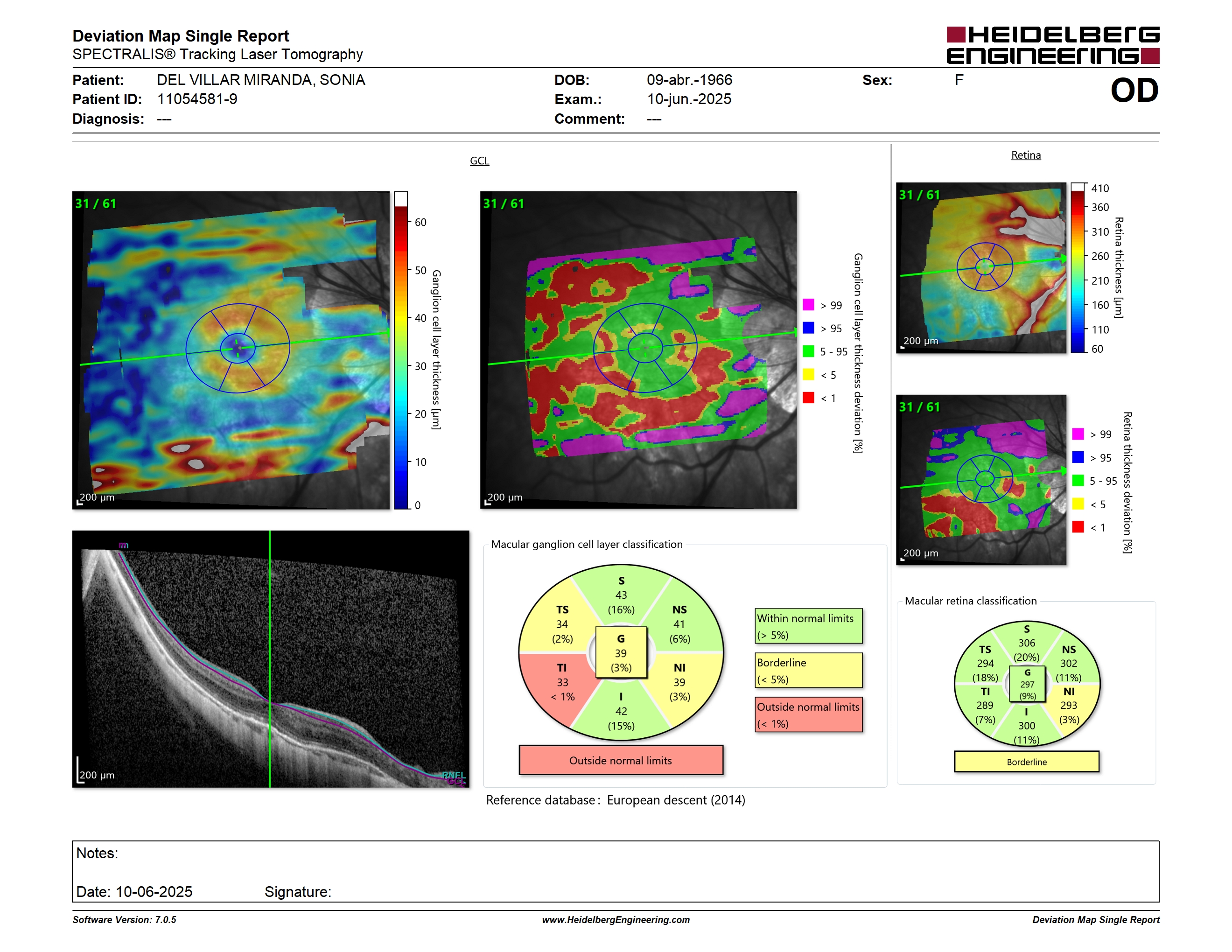Click the Signature field in Notes box
This screenshot has height=952, width=1232.
[x=298, y=892]
